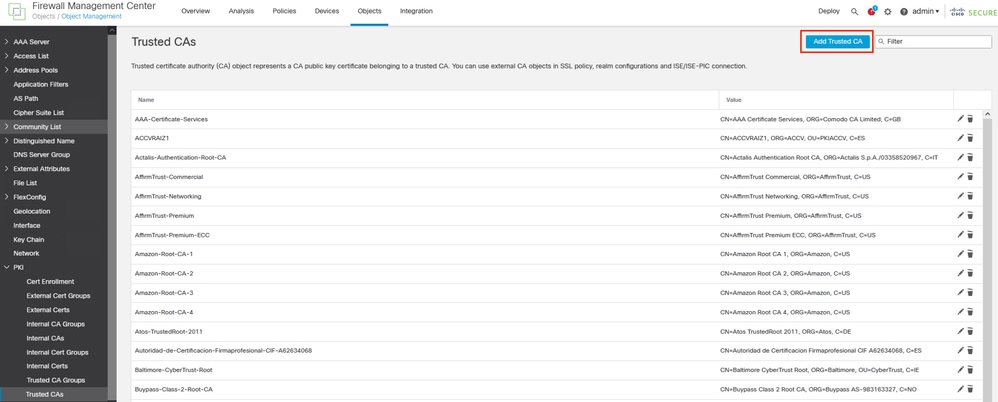Select Trusted CA Groups in sidebar
This screenshot has width=998, height=402.
coord(55,380)
